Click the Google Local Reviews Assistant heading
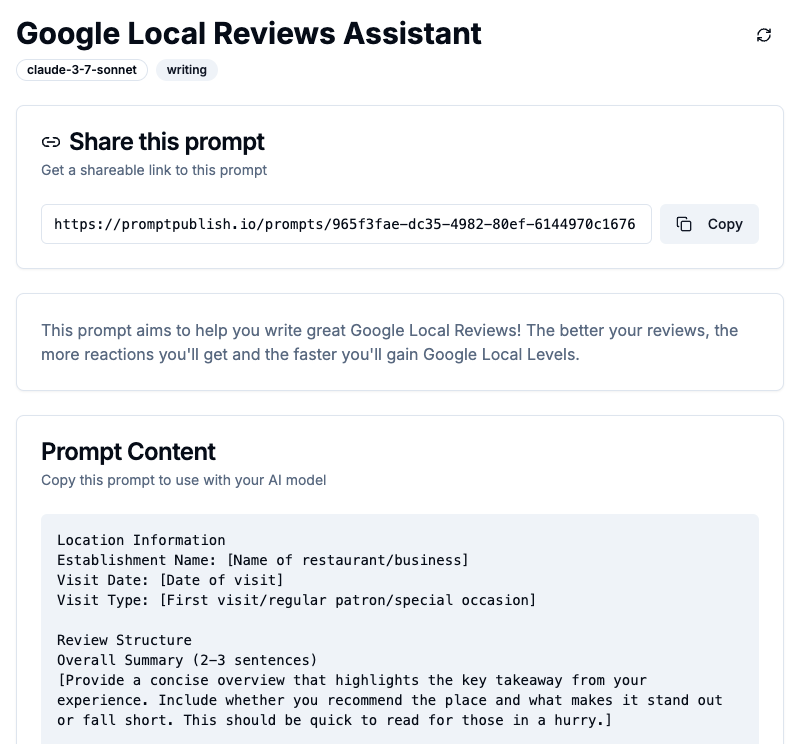The height and width of the screenshot is (744, 810). coord(249,34)
